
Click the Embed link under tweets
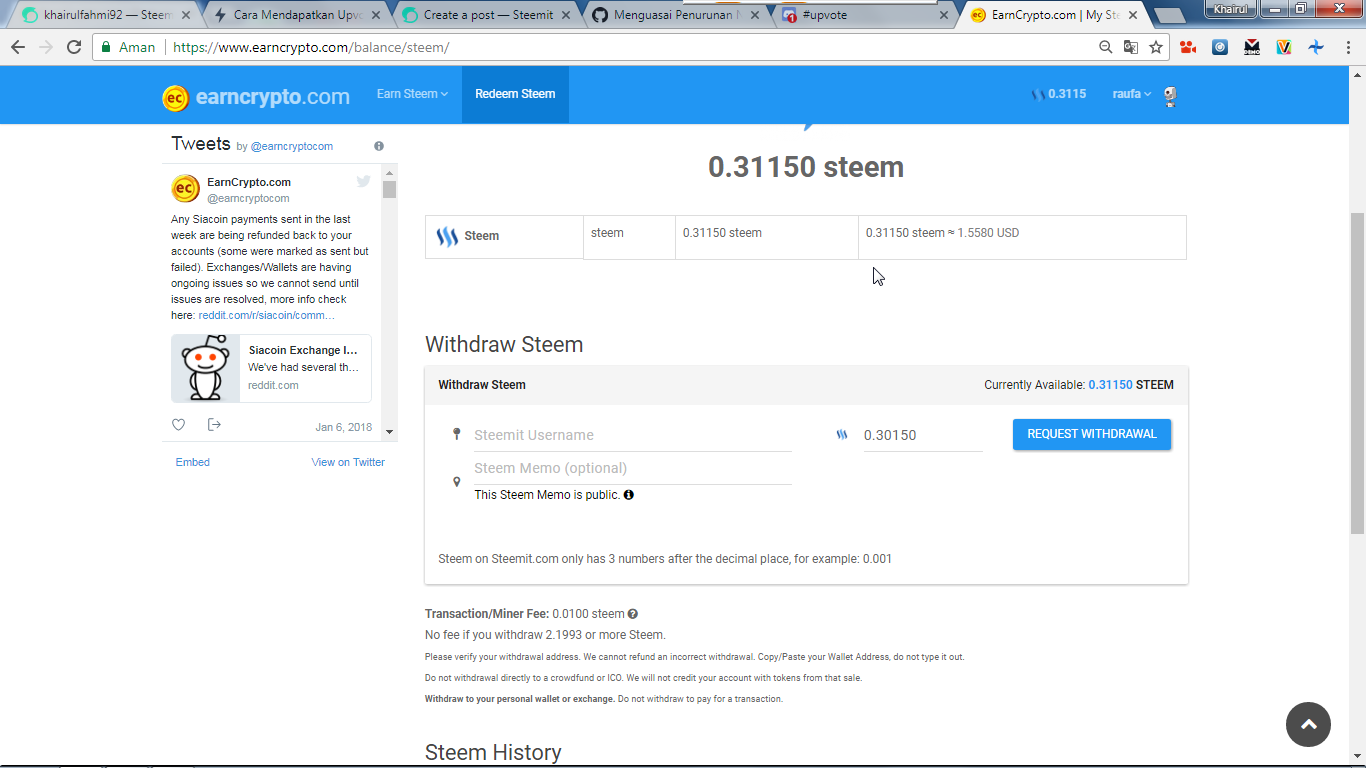tap(193, 462)
